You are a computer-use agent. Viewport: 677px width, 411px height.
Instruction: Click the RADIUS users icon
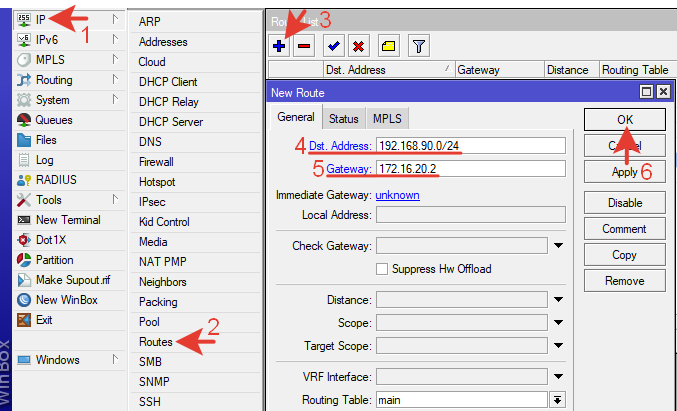pyautogui.click(x=24, y=180)
